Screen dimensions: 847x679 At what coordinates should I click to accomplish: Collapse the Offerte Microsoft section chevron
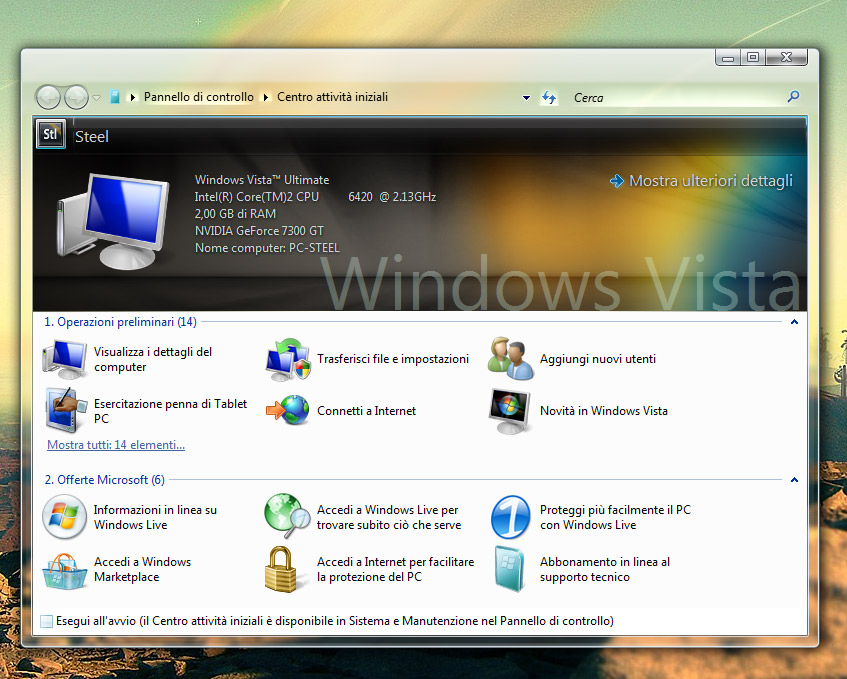point(794,480)
